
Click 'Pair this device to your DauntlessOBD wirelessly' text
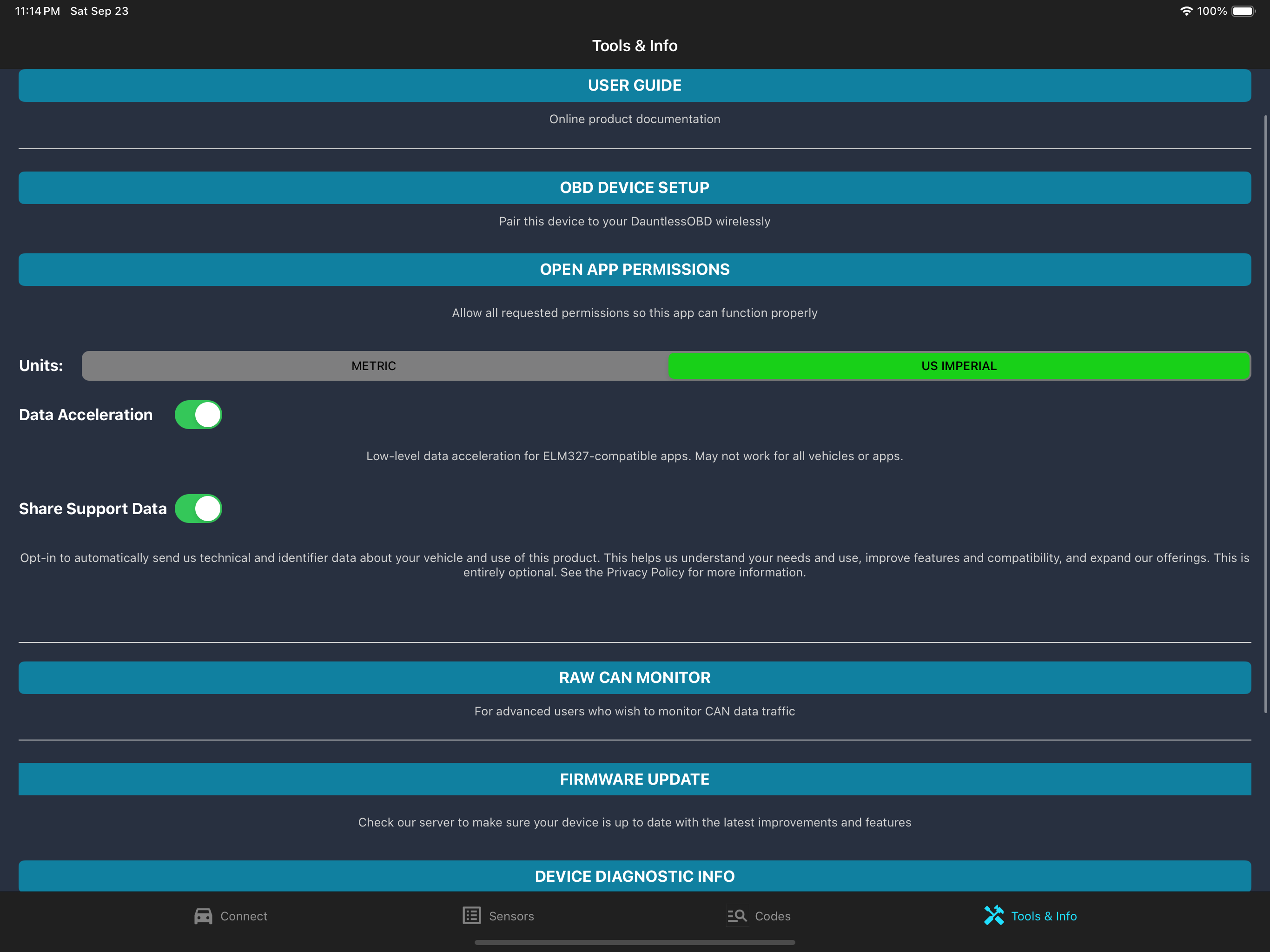[x=635, y=222]
